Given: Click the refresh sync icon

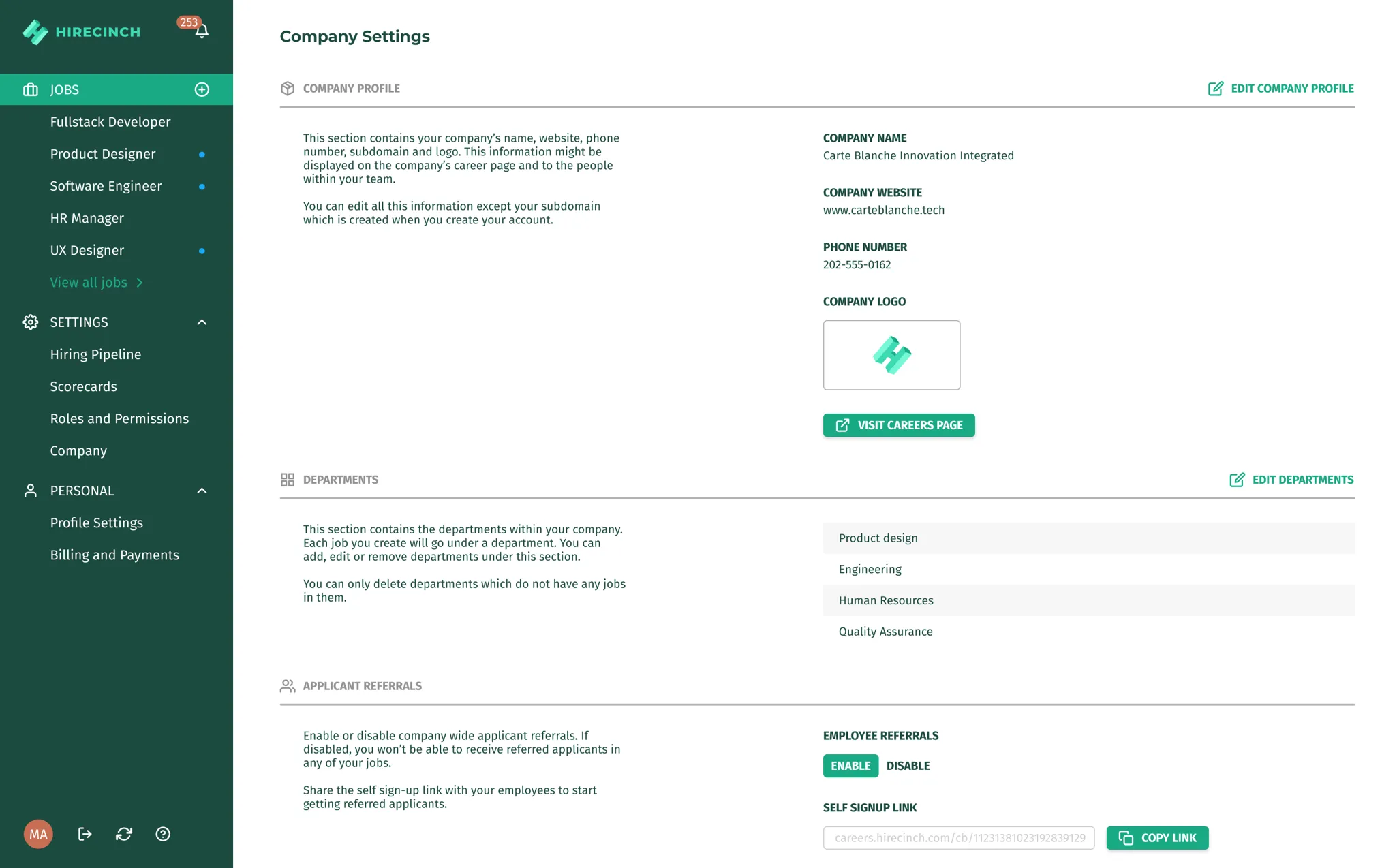Looking at the screenshot, I should coord(124,834).
